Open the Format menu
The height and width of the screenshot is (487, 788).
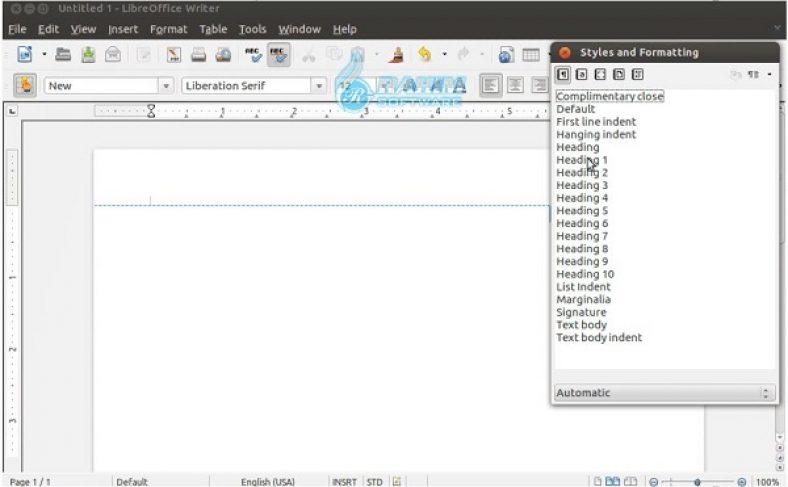tap(168, 29)
